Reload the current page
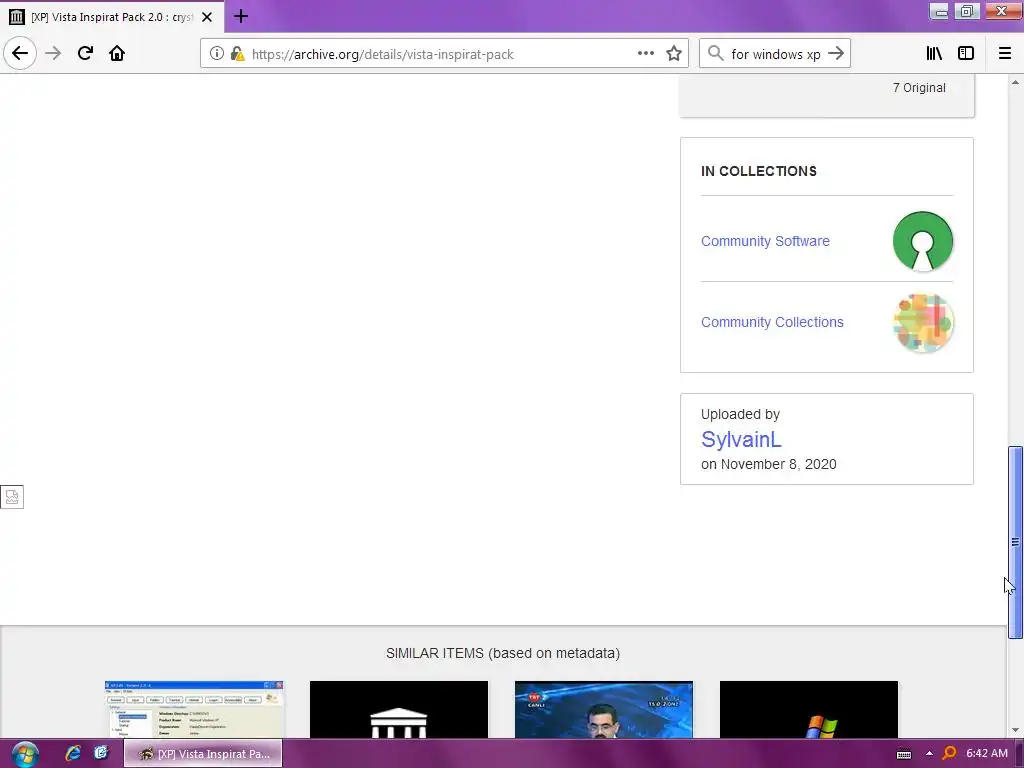Image resolution: width=1024 pixels, height=768 pixels. [x=85, y=53]
